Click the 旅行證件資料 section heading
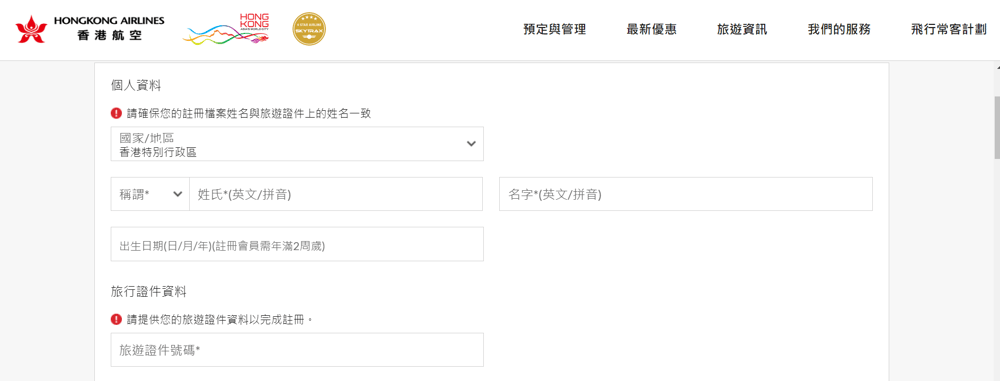This screenshot has height=381, width=1000. tap(149, 292)
